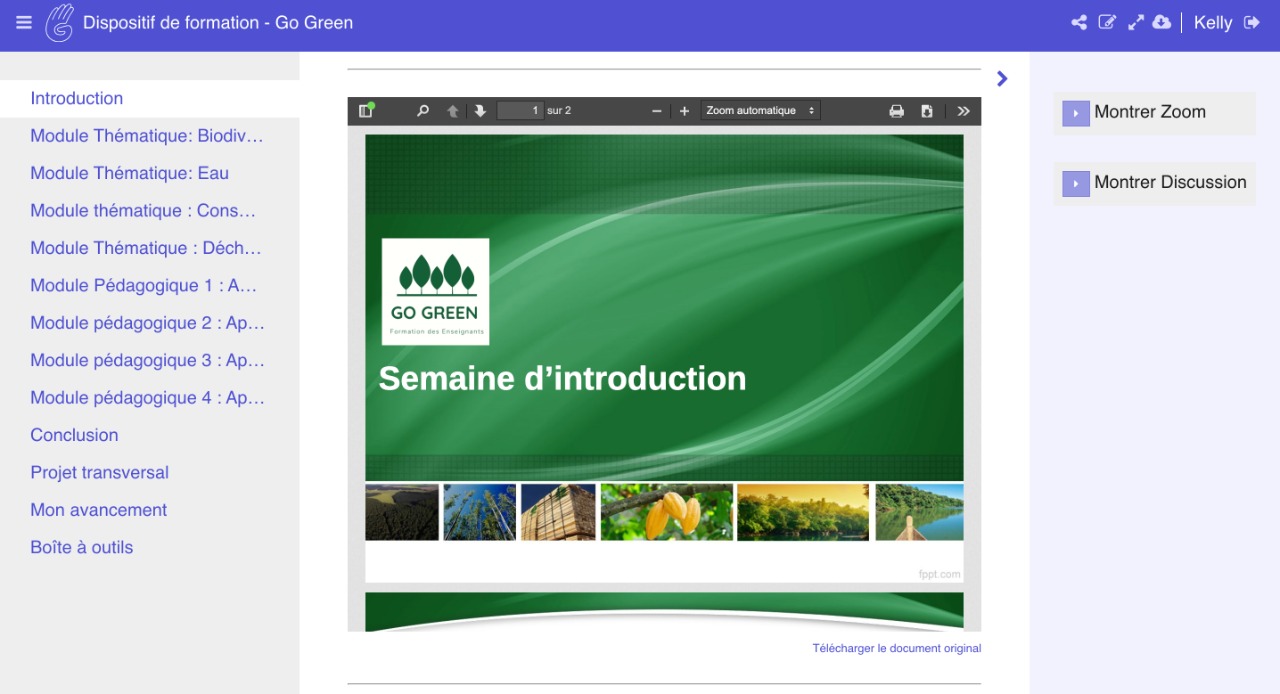Show the Montrer Zoom panel
Image resolution: width=1280 pixels, height=694 pixels.
[1155, 113]
